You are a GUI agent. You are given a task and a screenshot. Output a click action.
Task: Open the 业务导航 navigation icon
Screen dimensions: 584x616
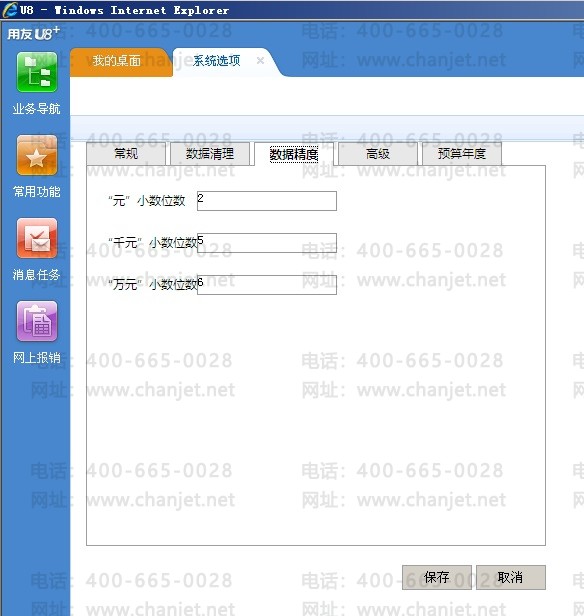coord(37,72)
